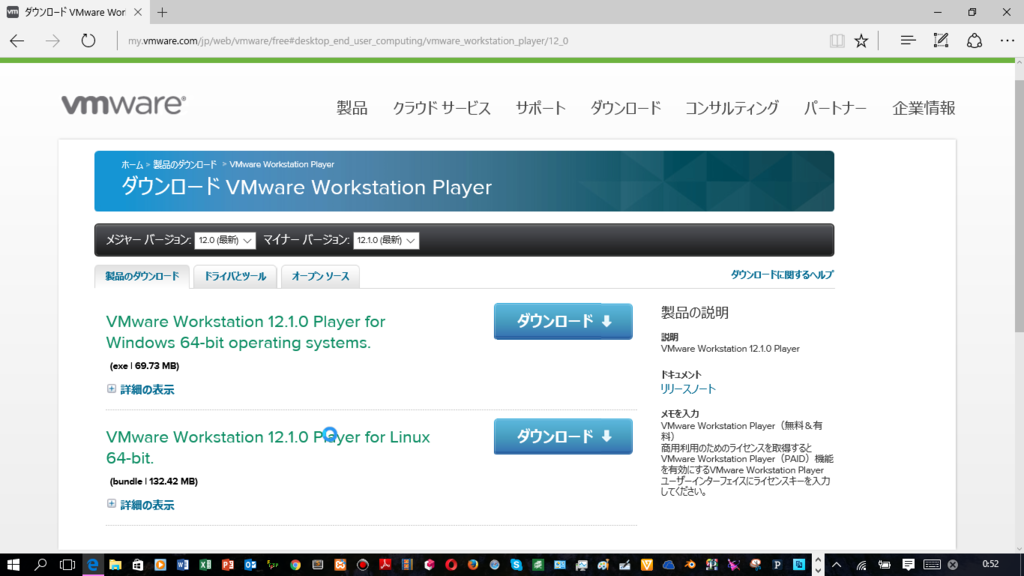Open the リリースノート link
This screenshot has height=576, width=1024.
pos(688,389)
